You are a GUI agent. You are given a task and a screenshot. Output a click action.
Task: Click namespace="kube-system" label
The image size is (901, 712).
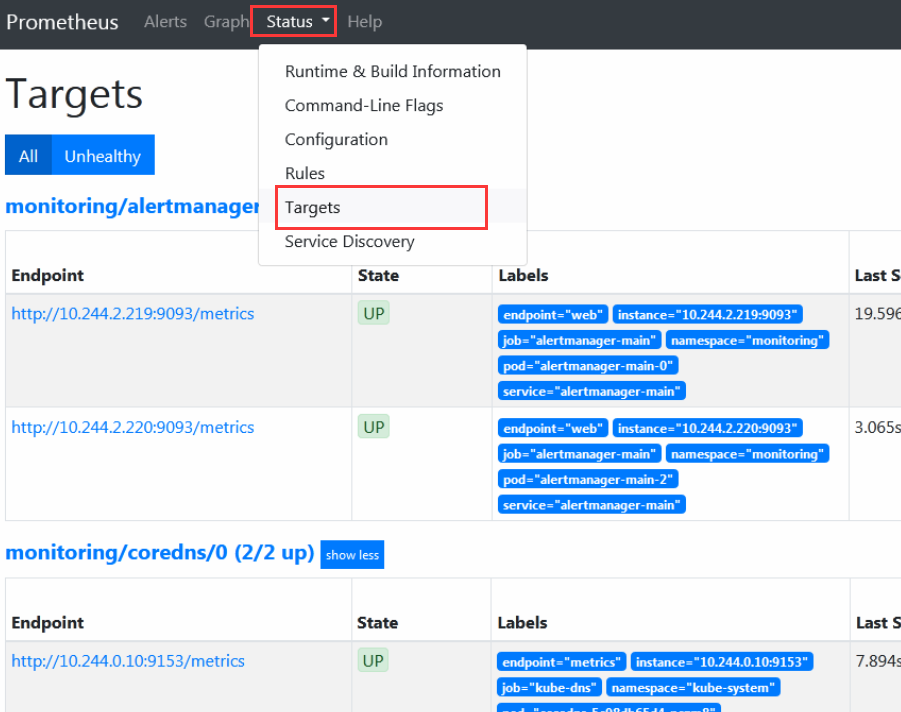point(694,687)
